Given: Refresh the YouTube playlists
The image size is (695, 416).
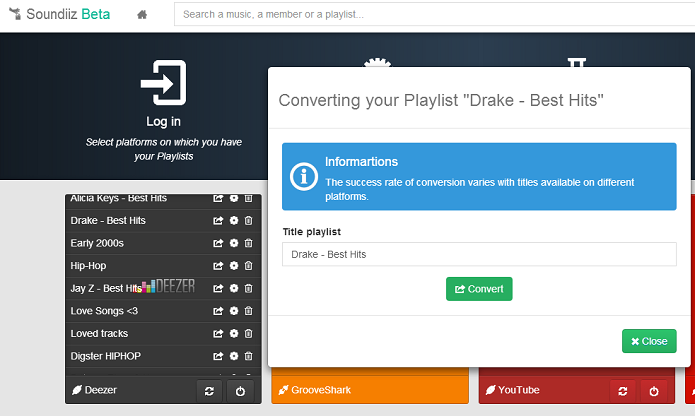Looking at the screenshot, I should pyautogui.click(x=623, y=391).
